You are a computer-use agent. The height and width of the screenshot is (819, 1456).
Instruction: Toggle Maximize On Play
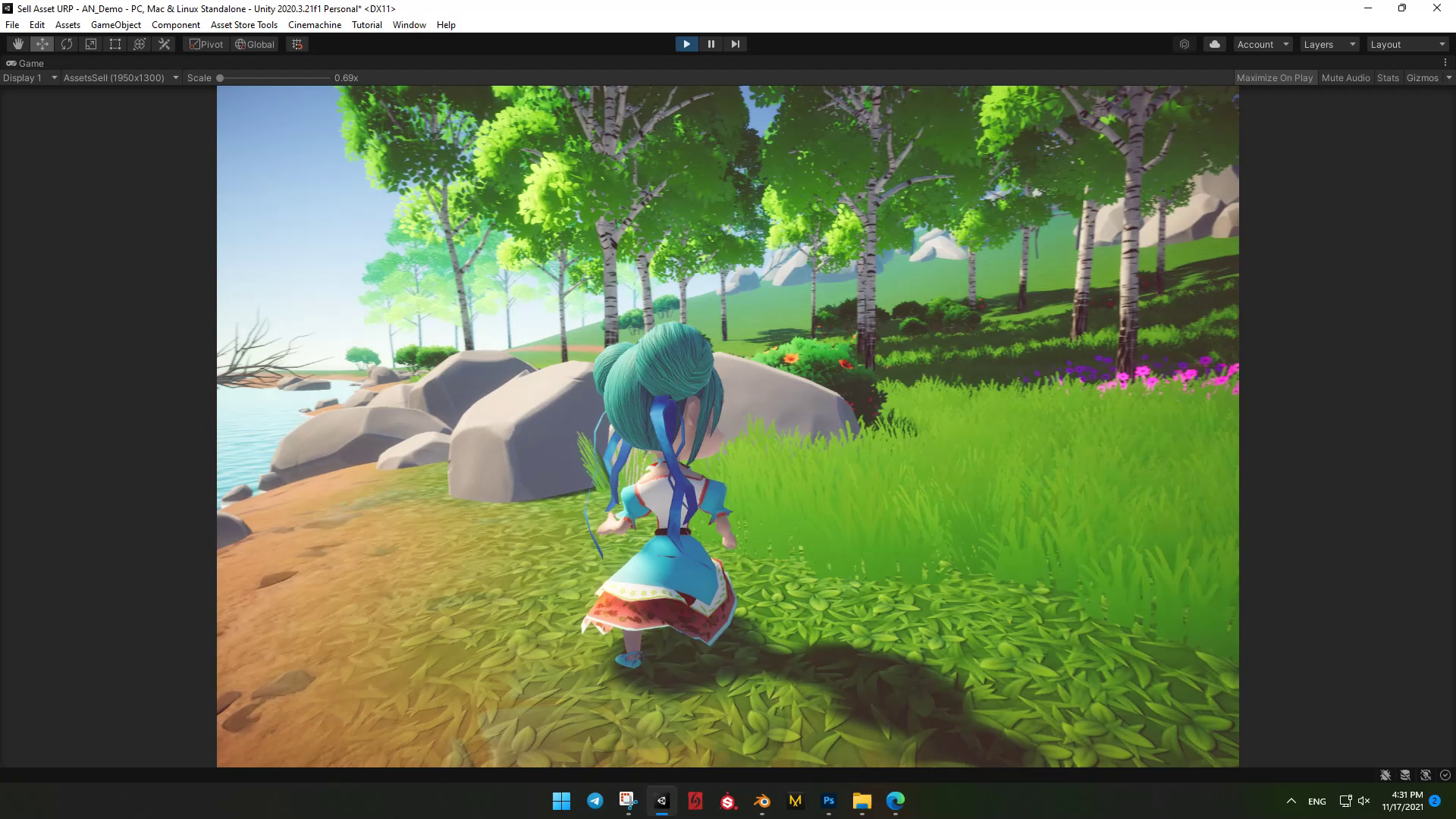(x=1274, y=77)
